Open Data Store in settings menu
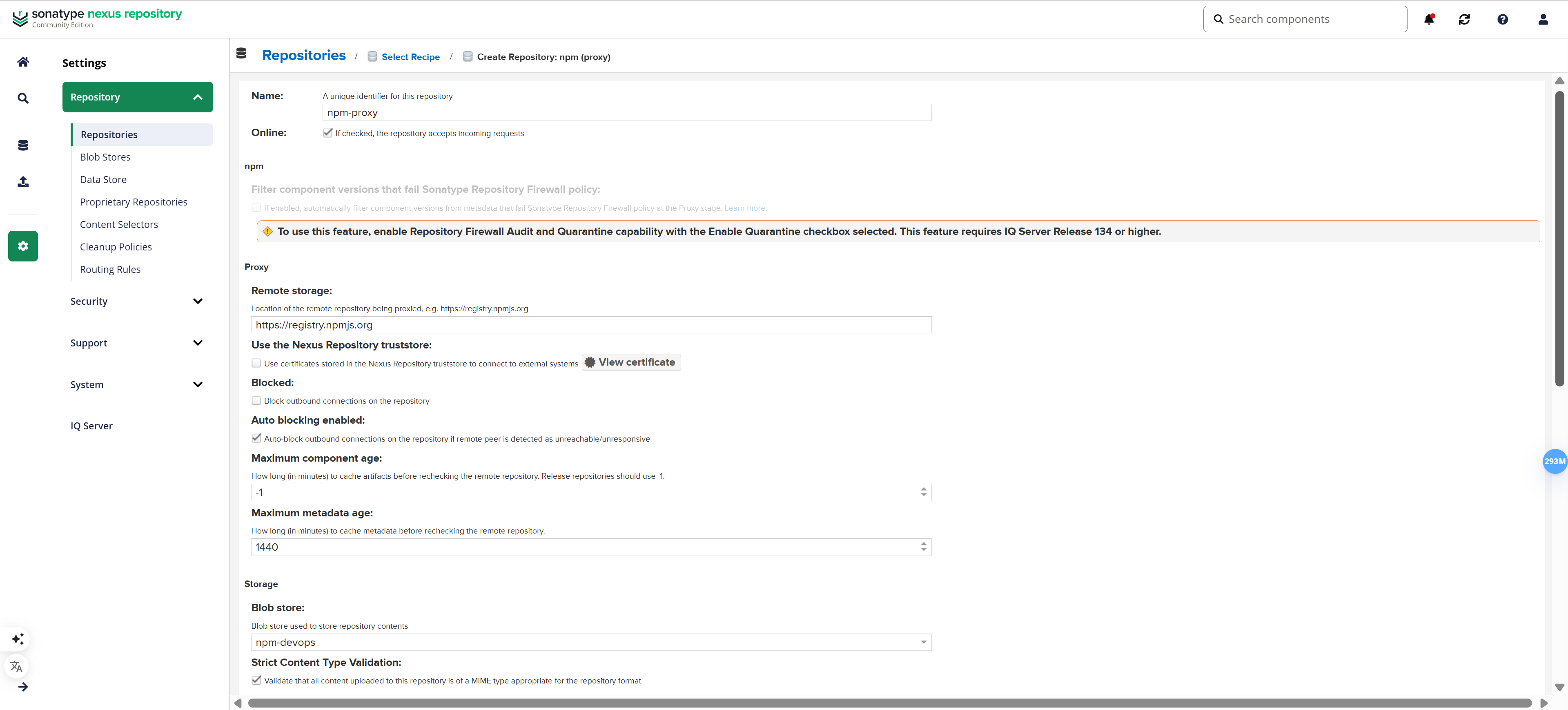Viewport: 1568px width, 710px height. pyautogui.click(x=103, y=180)
